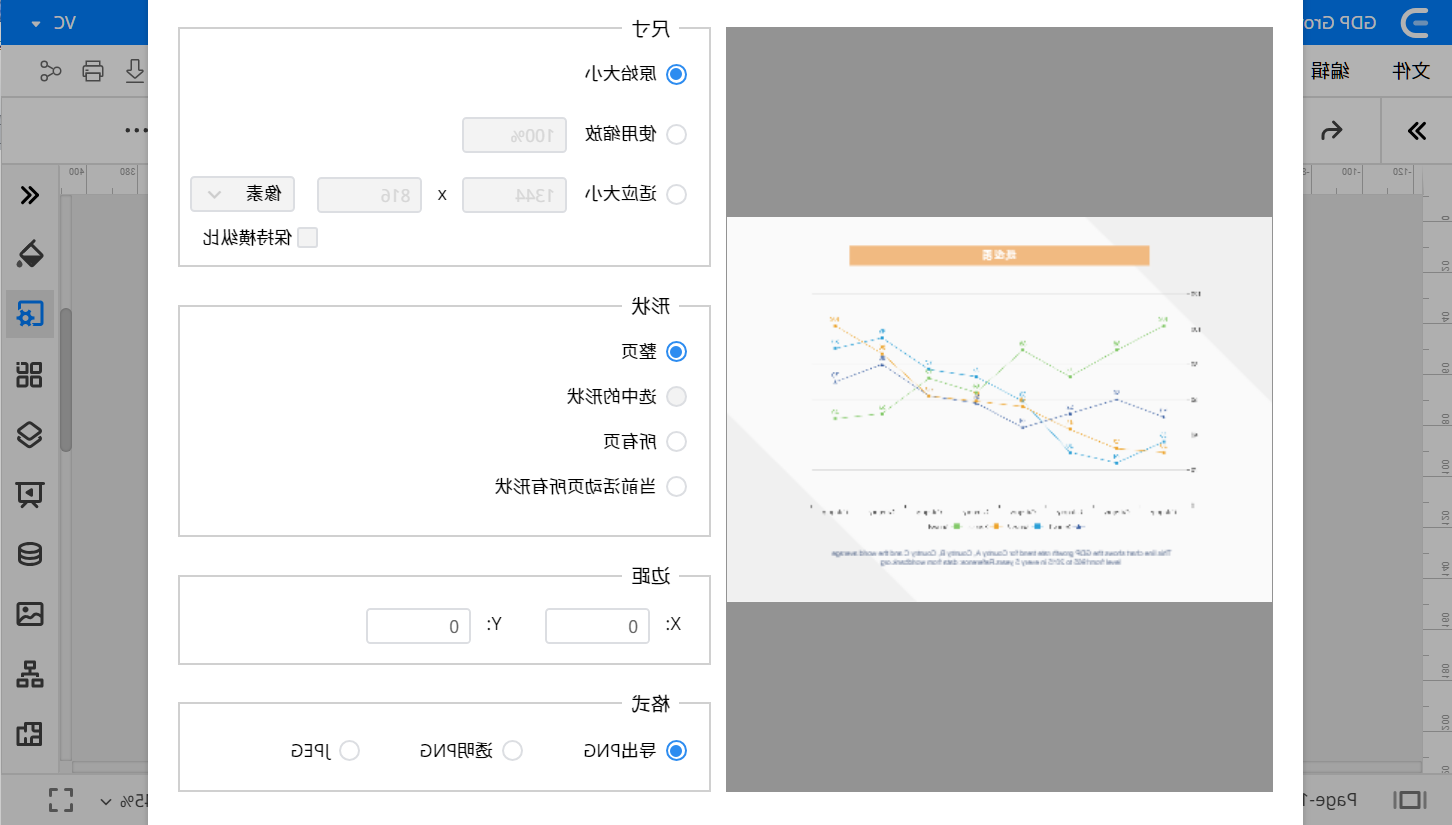Screen dimensions: 1452x825
Task: Switch to the Page-1 tab
Action: click(1328, 800)
